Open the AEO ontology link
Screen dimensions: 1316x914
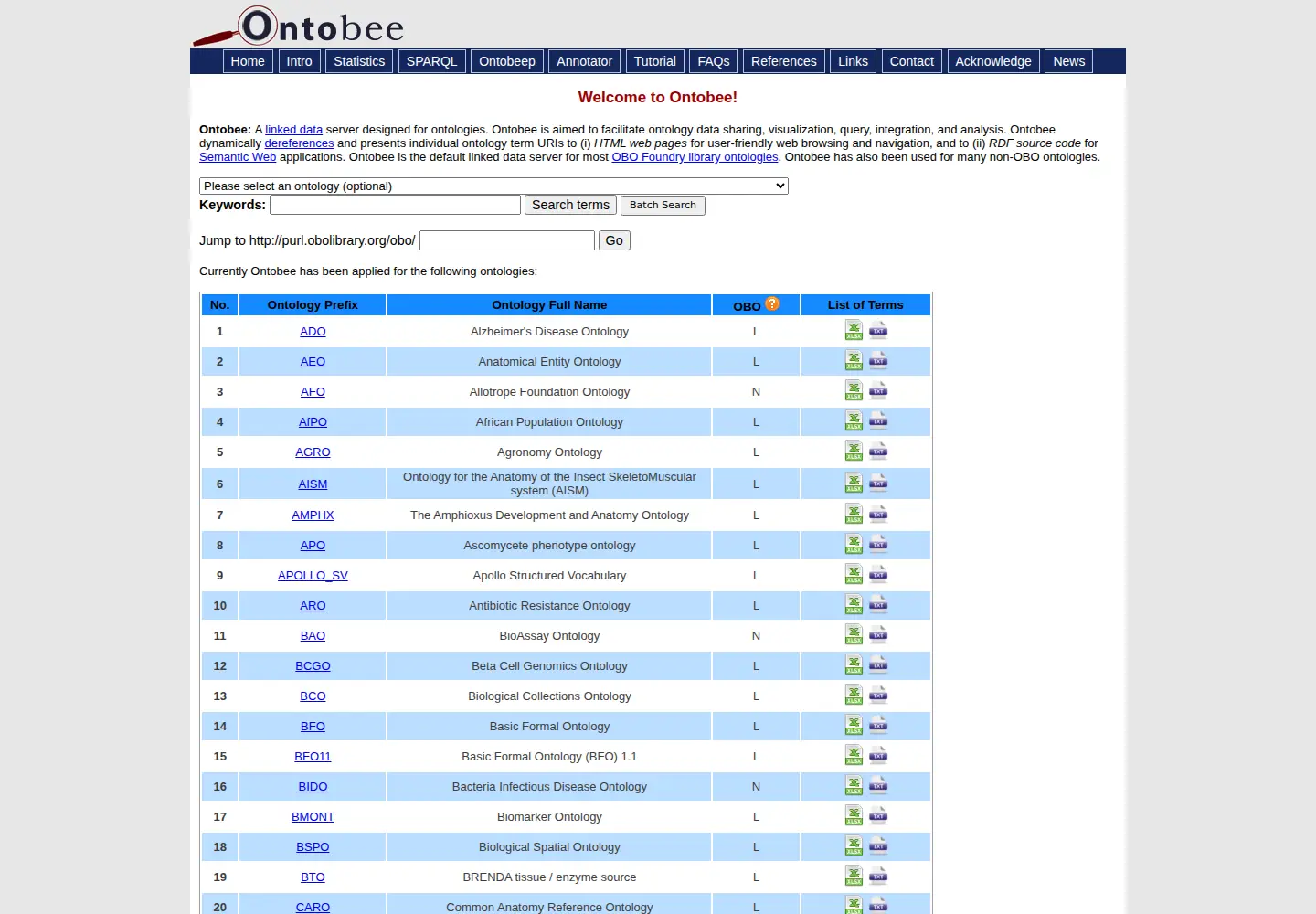313,362
